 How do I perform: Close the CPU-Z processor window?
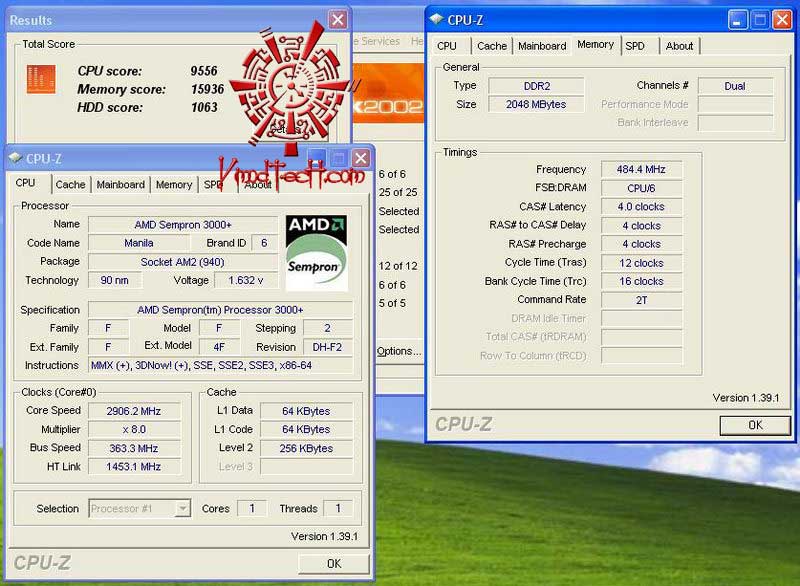361,158
